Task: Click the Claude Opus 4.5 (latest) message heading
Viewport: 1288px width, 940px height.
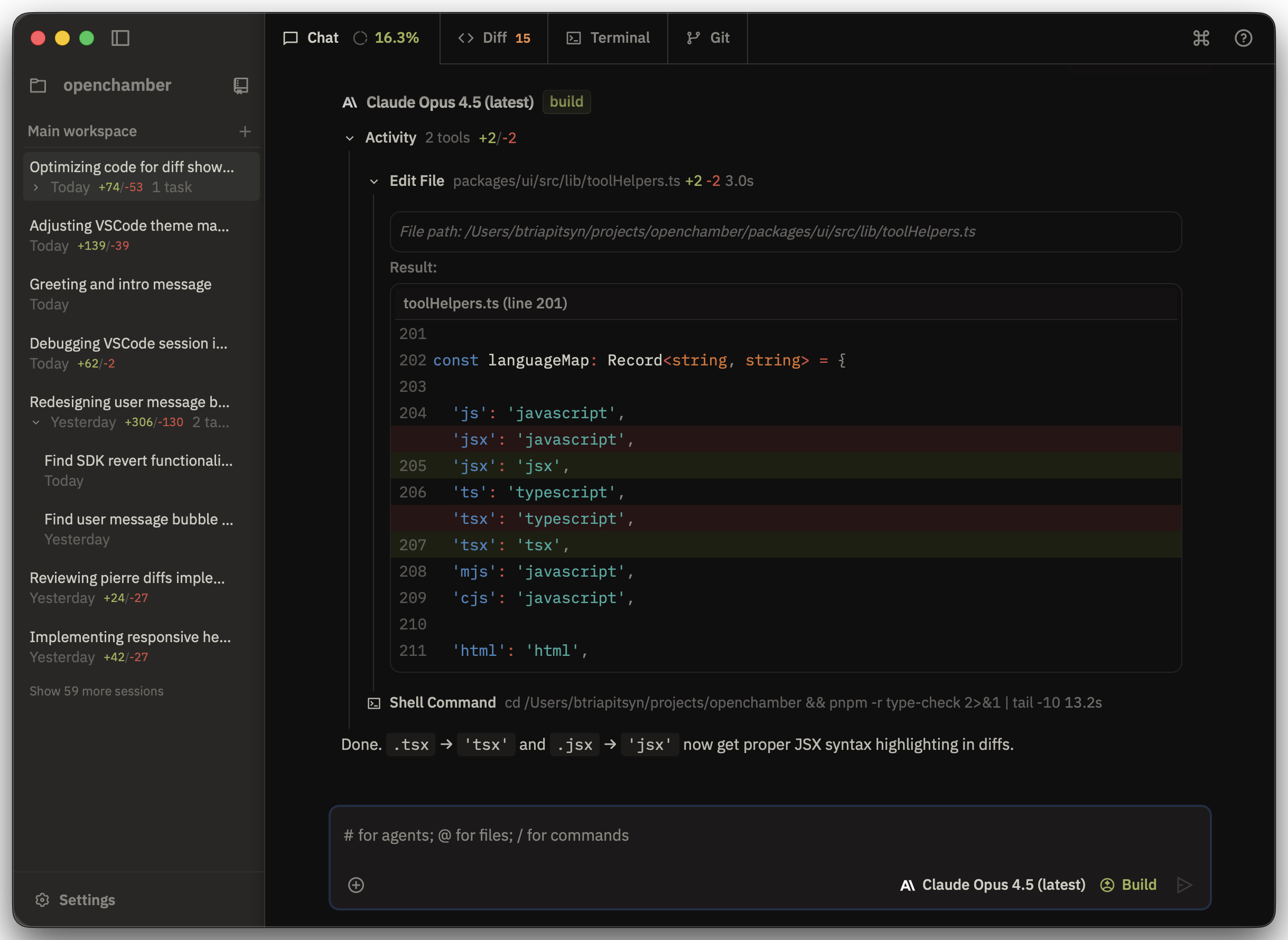Action: point(450,102)
